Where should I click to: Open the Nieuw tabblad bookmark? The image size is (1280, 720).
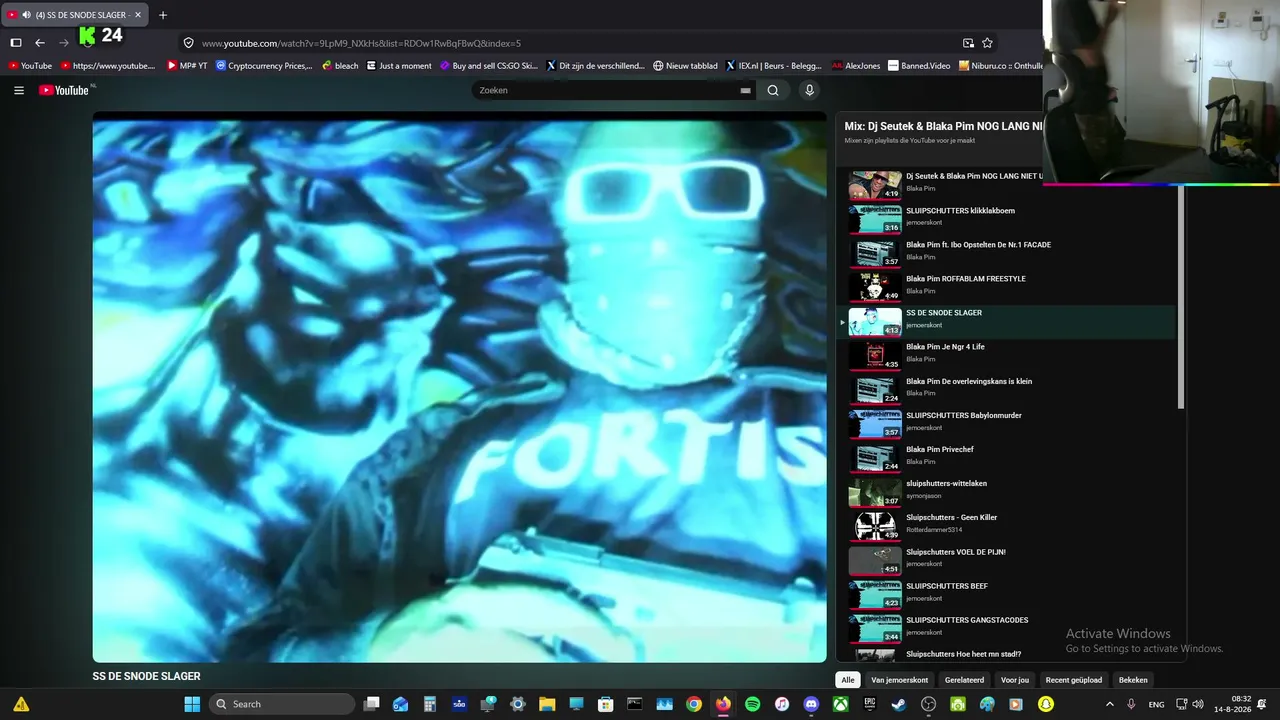[685, 66]
